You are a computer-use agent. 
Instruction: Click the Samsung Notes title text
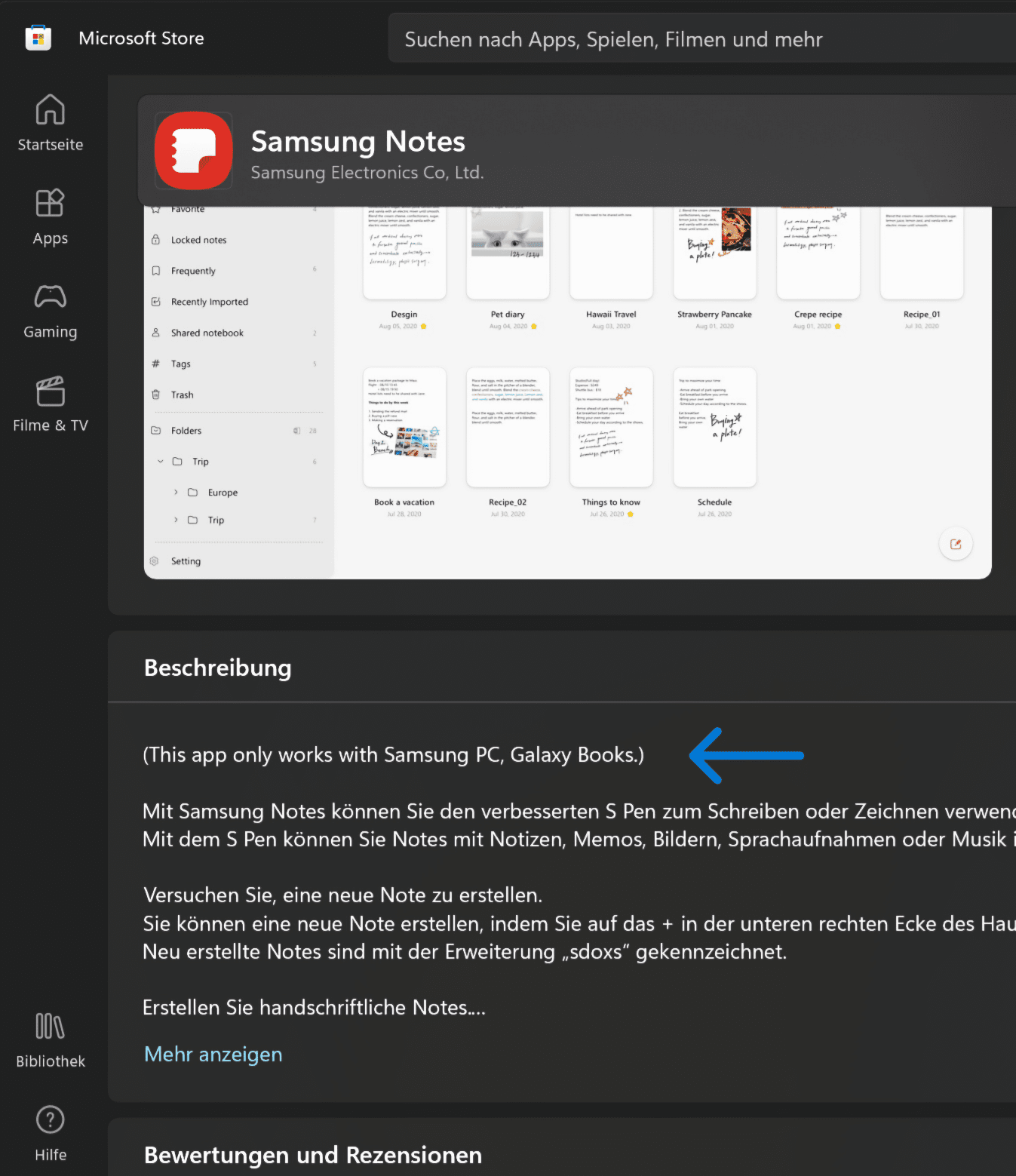click(x=358, y=141)
